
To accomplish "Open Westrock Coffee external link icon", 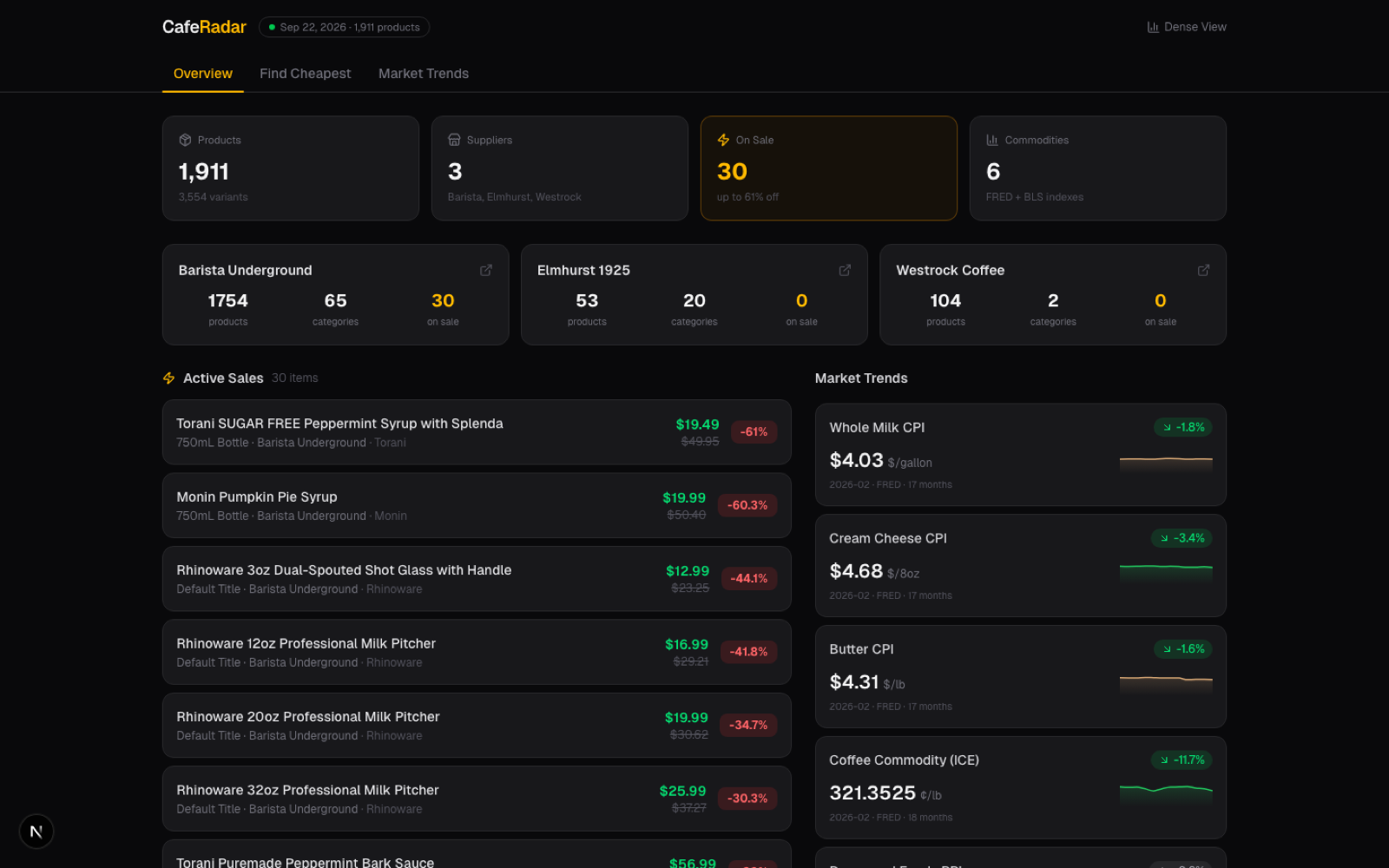I will pyautogui.click(x=1203, y=270).
